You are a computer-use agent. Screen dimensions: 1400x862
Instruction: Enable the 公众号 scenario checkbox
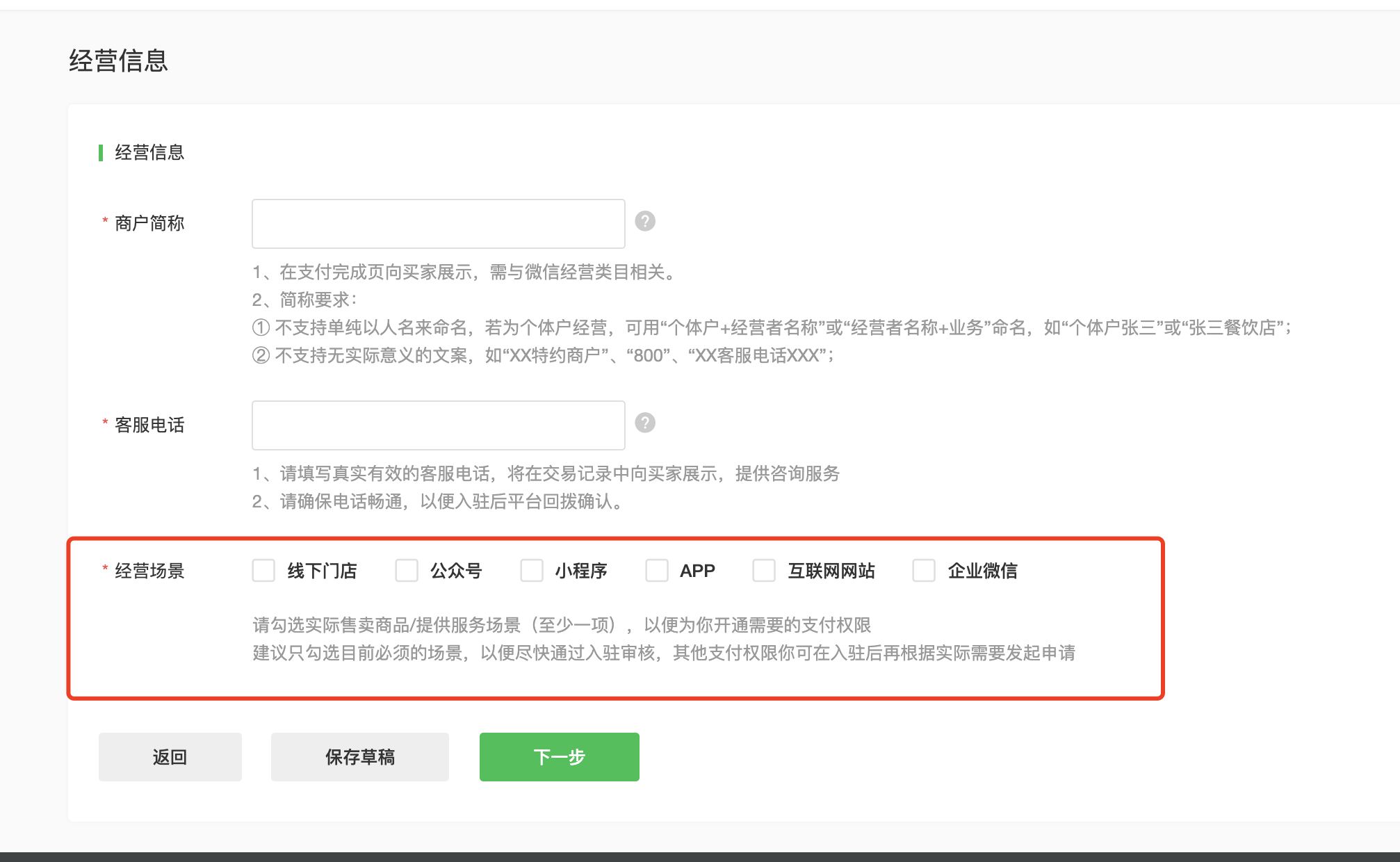[x=407, y=571]
